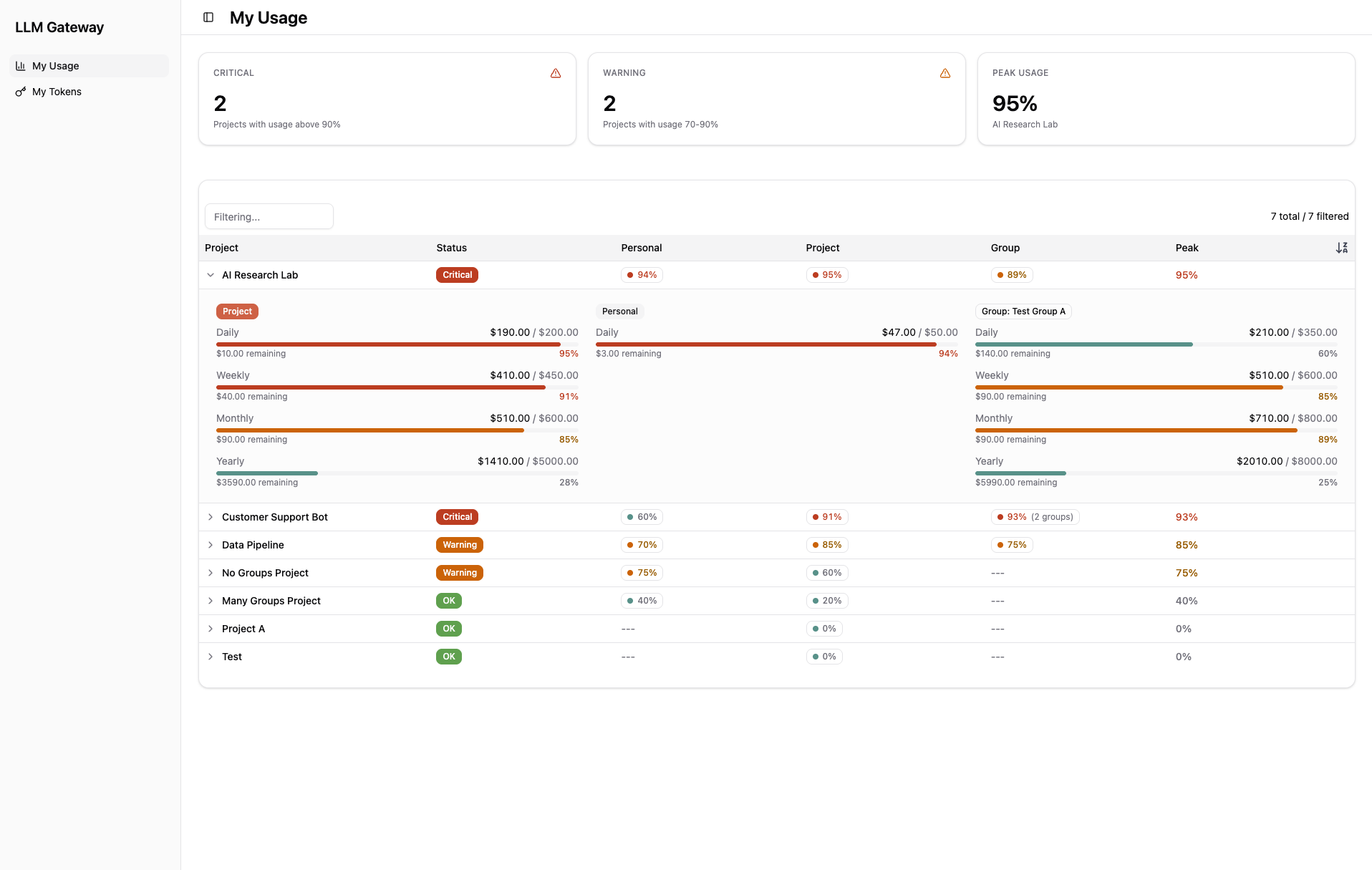Click Critical badge for AI Research Lab
Viewport: 1372px width, 870px height.
457,275
